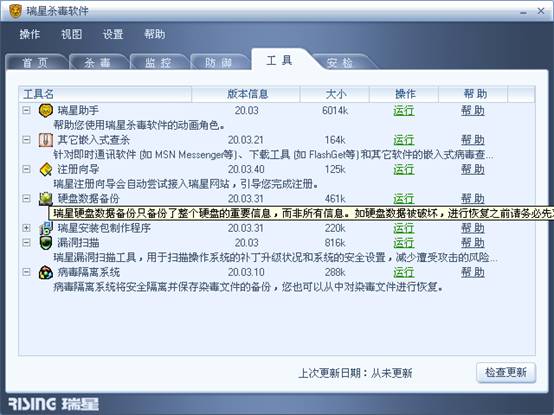This screenshot has width=554, height=415.
Task: Click the 检查更新 button
Action: [x=506, y=372]
